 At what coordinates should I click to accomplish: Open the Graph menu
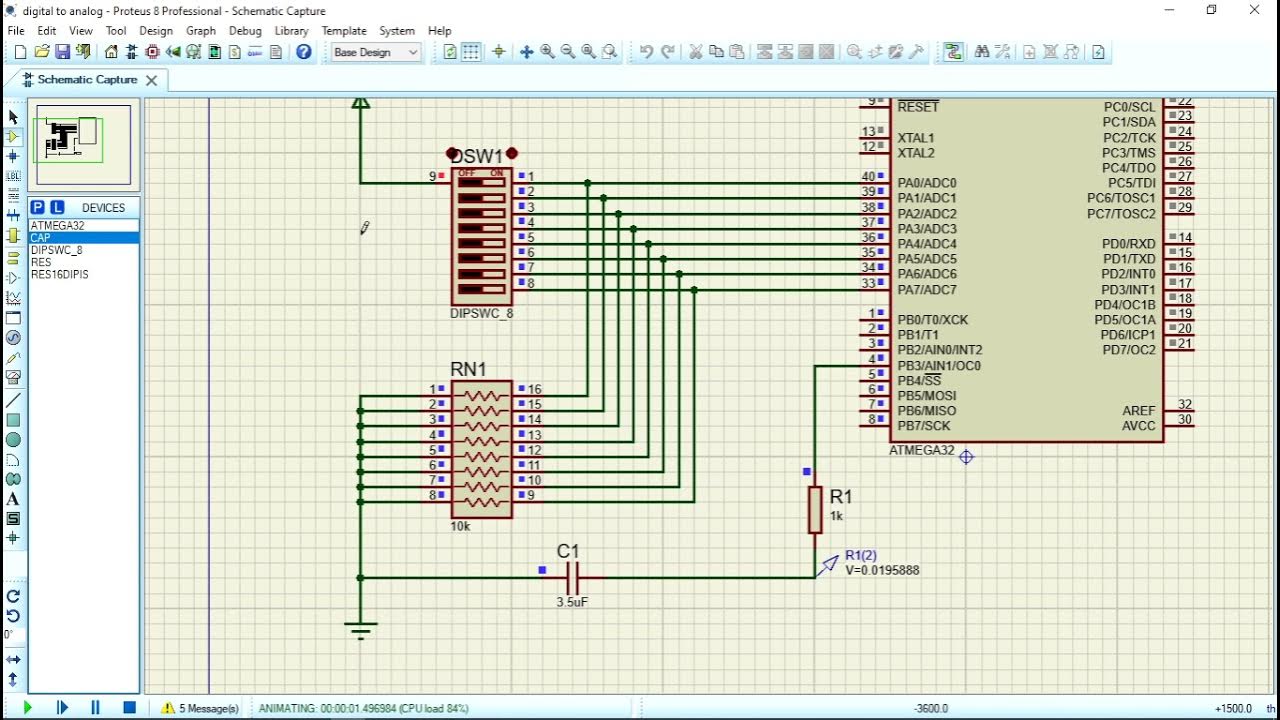tap(201, 31)
